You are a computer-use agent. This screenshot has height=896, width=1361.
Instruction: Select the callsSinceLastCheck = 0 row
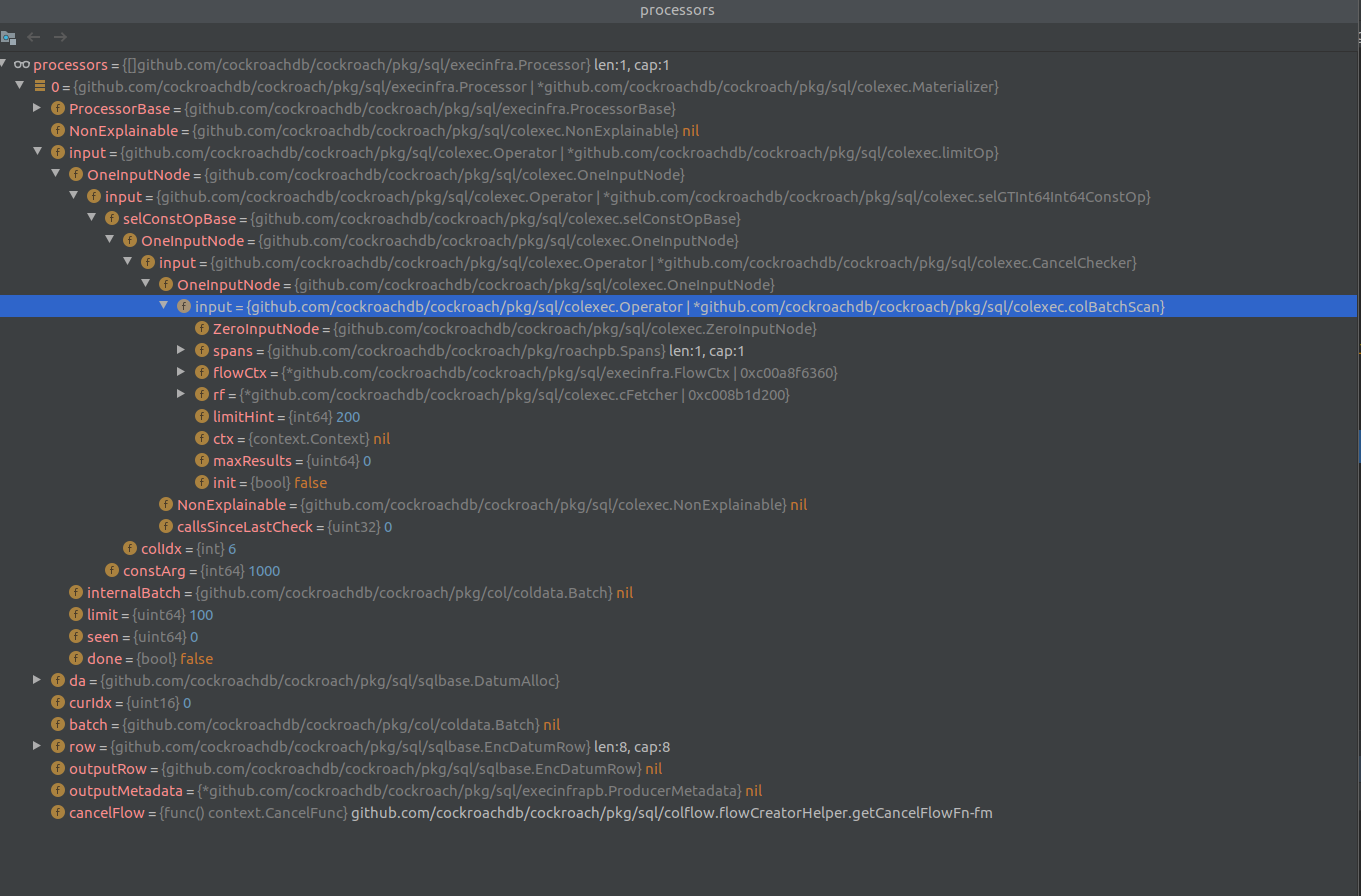[x=680, y=526]
